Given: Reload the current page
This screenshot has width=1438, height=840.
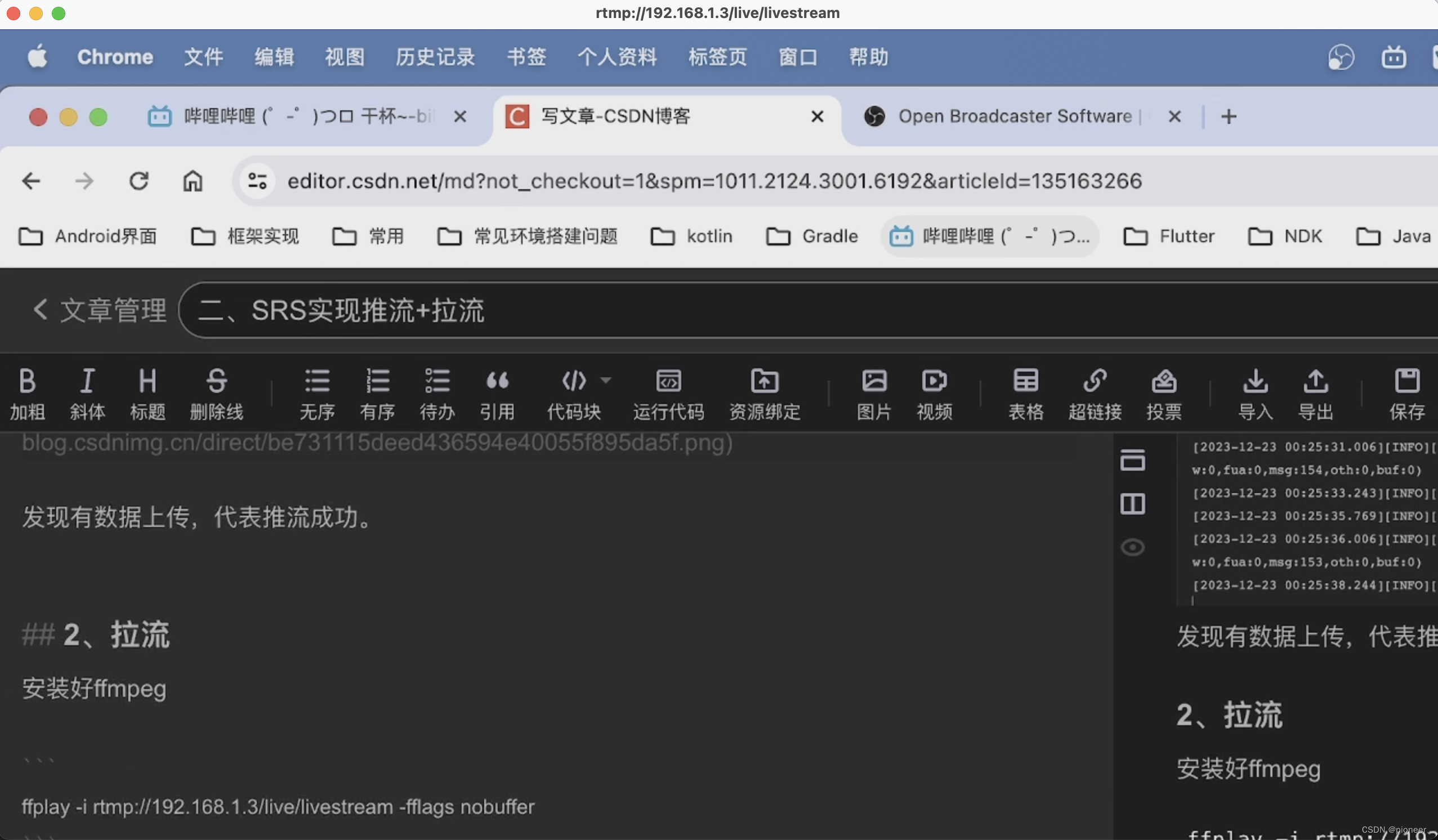Looking at the screenshot, I should click(139, 181).
